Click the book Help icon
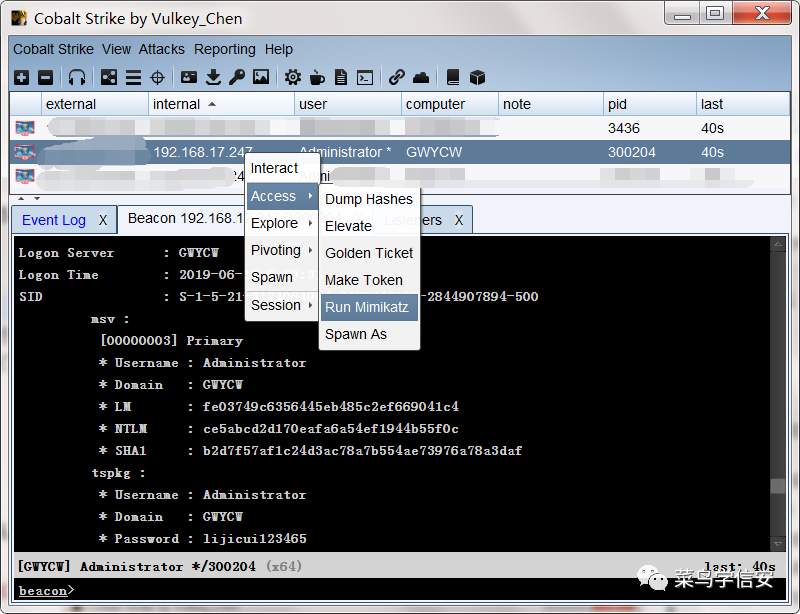 tap(453, 78)
